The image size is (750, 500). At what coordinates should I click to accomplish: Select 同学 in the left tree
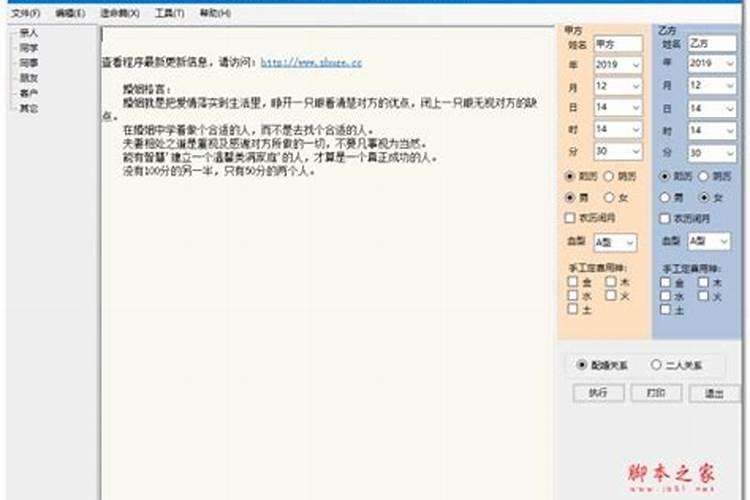point(28,48)
